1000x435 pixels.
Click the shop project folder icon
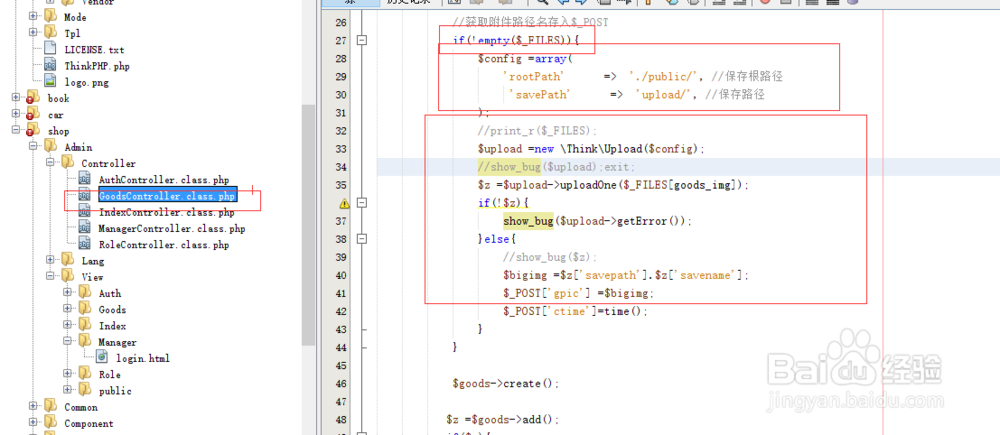[33, 131]
